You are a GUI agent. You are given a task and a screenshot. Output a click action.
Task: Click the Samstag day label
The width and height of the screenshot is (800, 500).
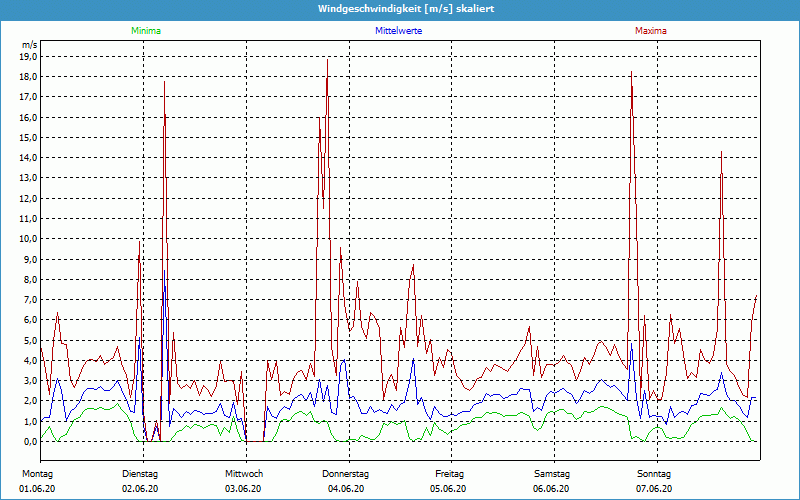click(x=552, y=474)
